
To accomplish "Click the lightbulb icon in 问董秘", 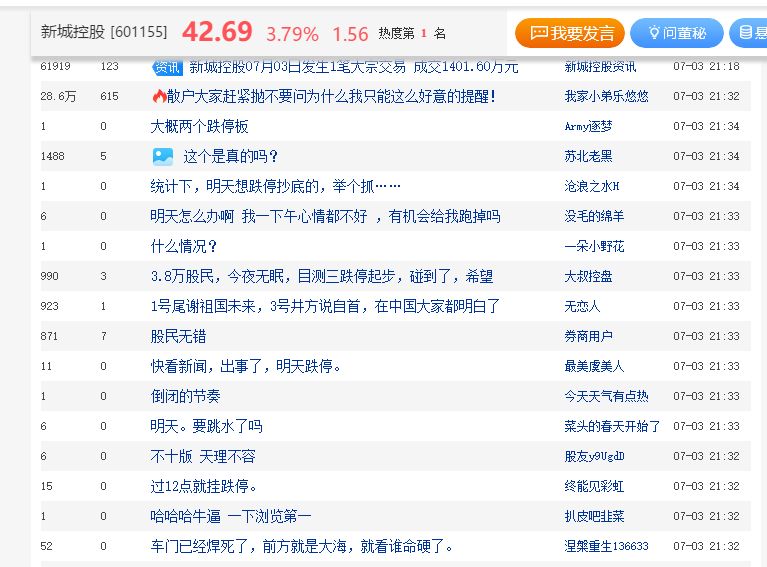I will click(654, 33).
